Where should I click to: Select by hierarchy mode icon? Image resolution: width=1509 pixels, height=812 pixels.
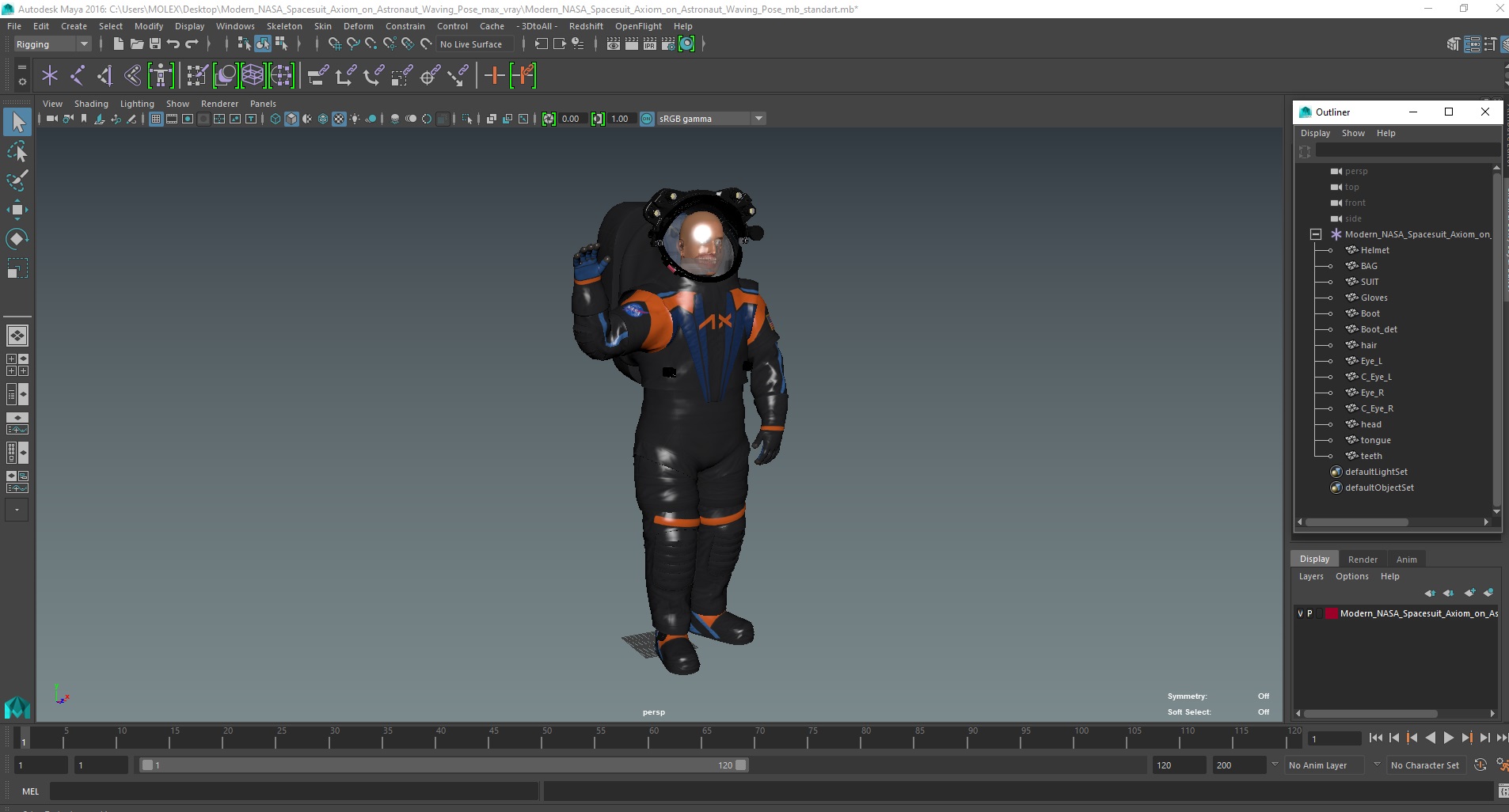[245, 44]
